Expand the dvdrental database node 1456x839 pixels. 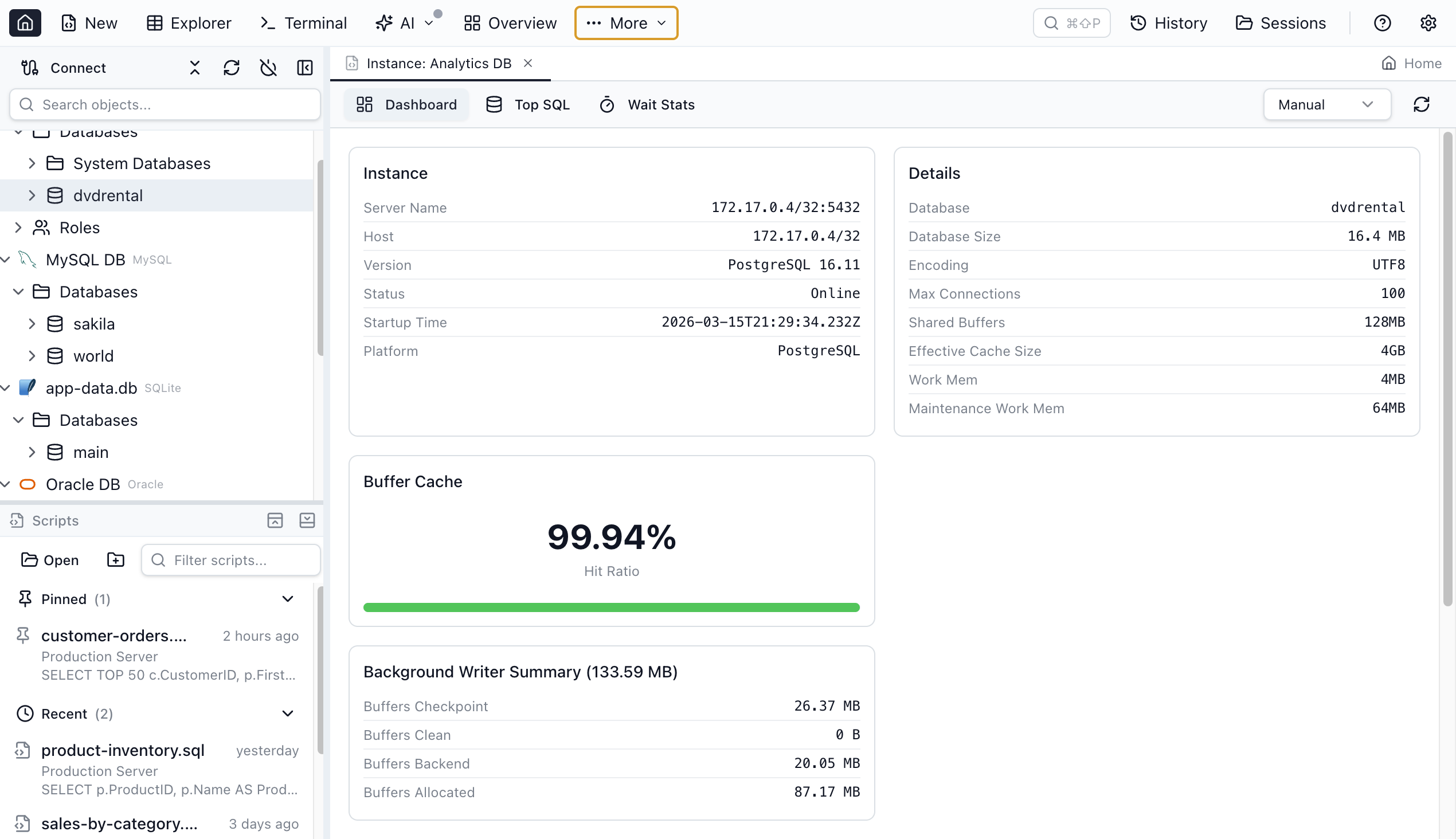coord(32,195)
